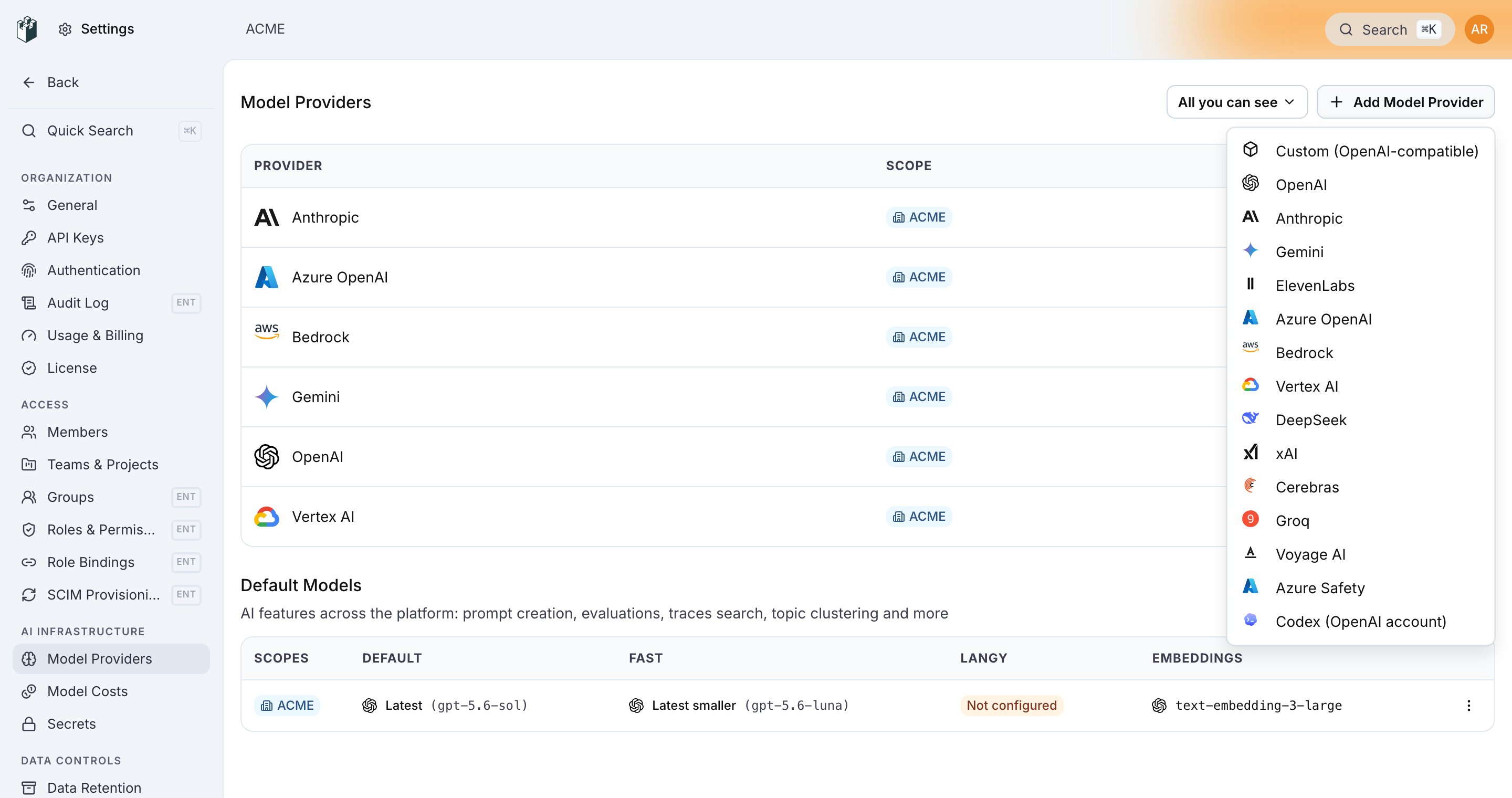Click the Teams & Projects icon

[29, 465]
